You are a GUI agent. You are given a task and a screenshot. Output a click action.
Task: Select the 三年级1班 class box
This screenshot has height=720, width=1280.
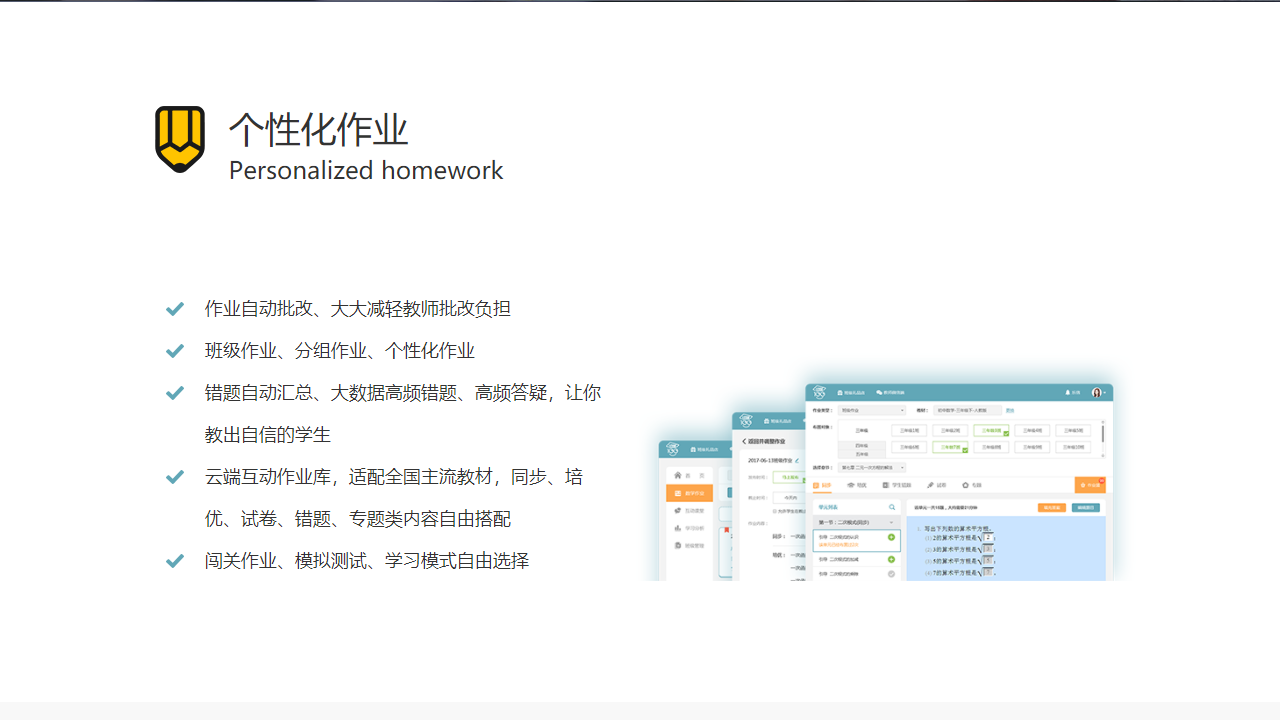click(x=909, y=431)
